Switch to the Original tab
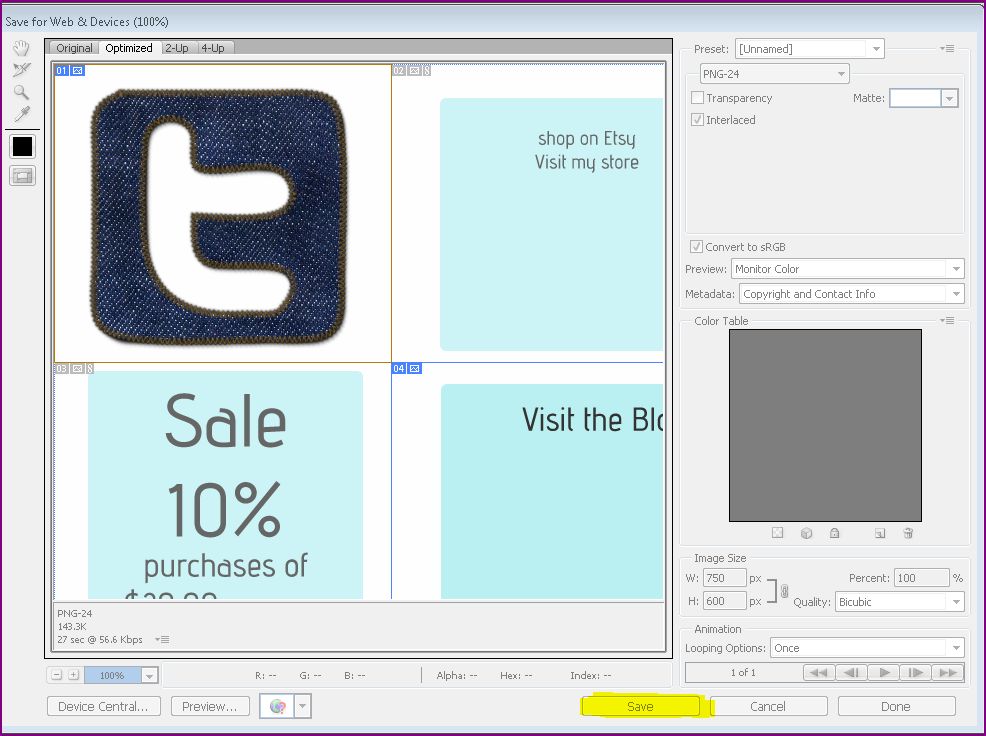The height and width of the screenshot is (736, 986). click(x=74, y=47)
